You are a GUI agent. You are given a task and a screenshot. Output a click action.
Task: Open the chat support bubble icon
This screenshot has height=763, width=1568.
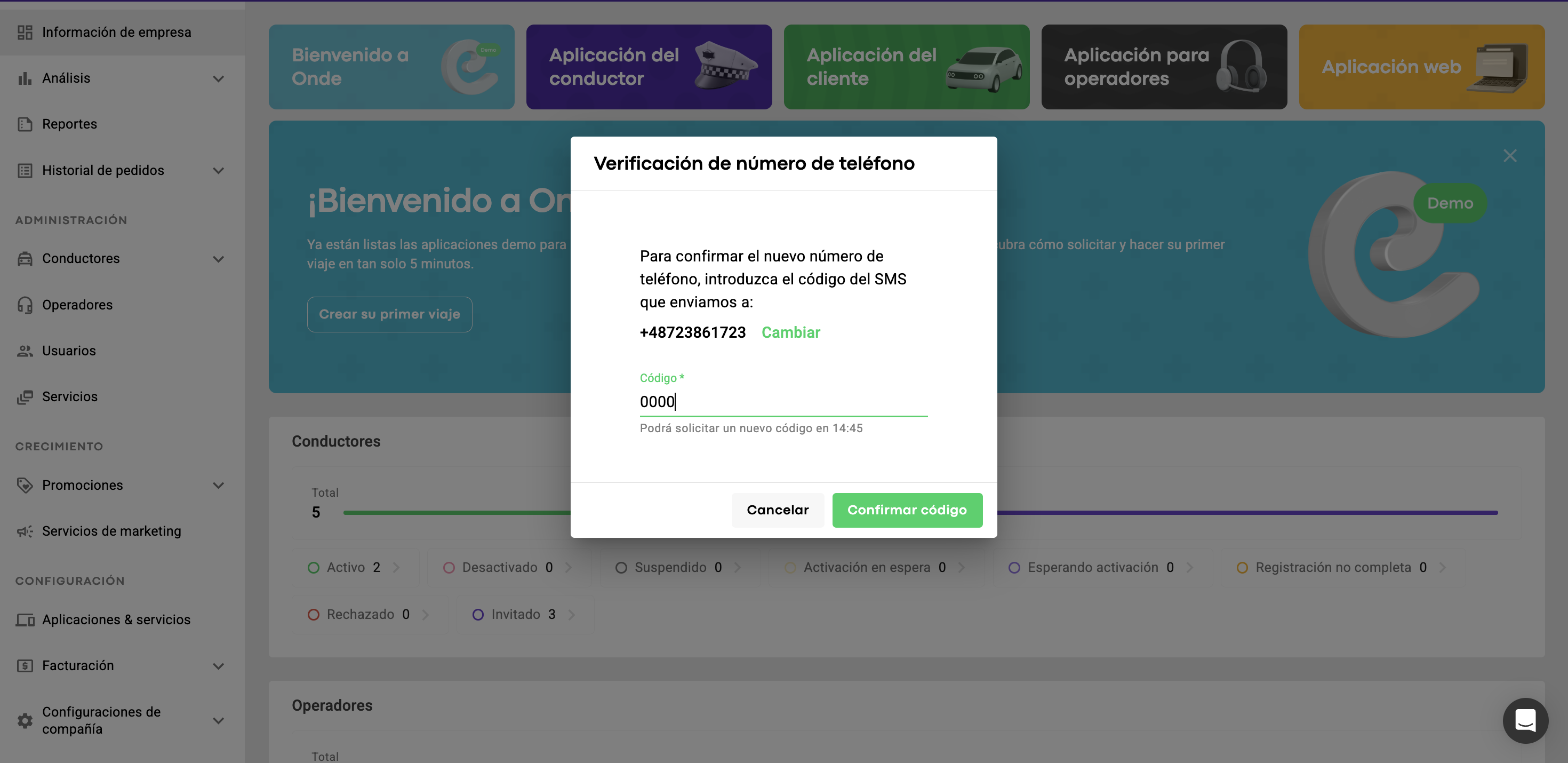tap(1525, 720)
